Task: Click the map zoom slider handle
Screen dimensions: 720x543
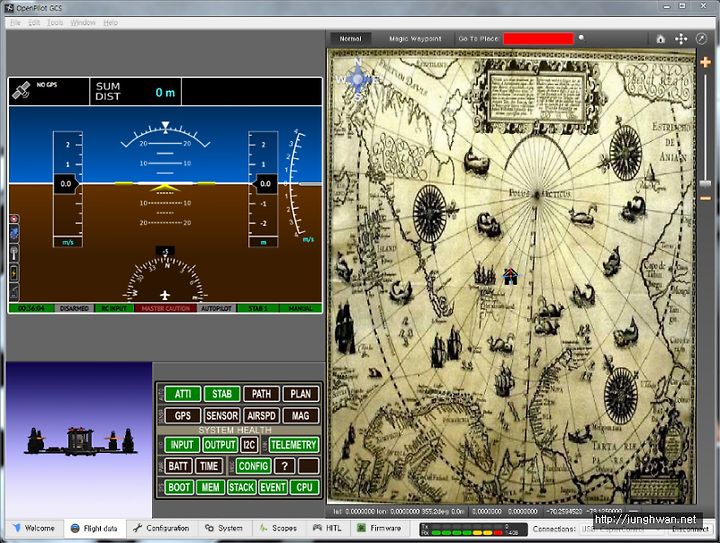Action: [x=705, y=184]
